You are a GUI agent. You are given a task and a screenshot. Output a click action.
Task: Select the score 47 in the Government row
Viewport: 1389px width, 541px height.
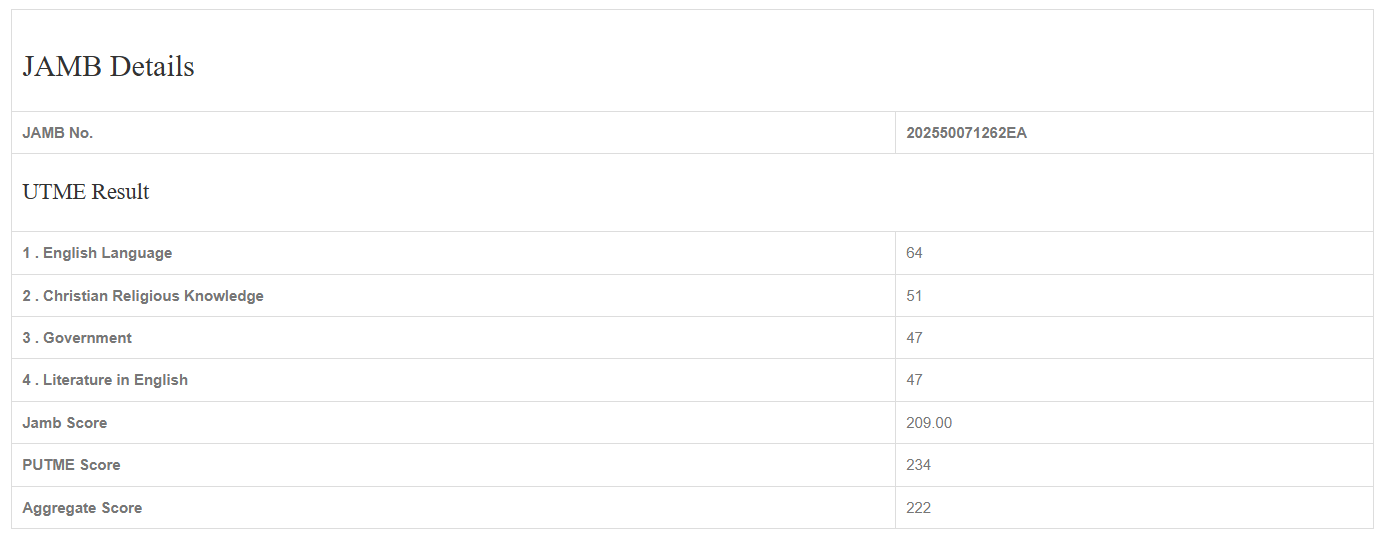coord(914,338)
